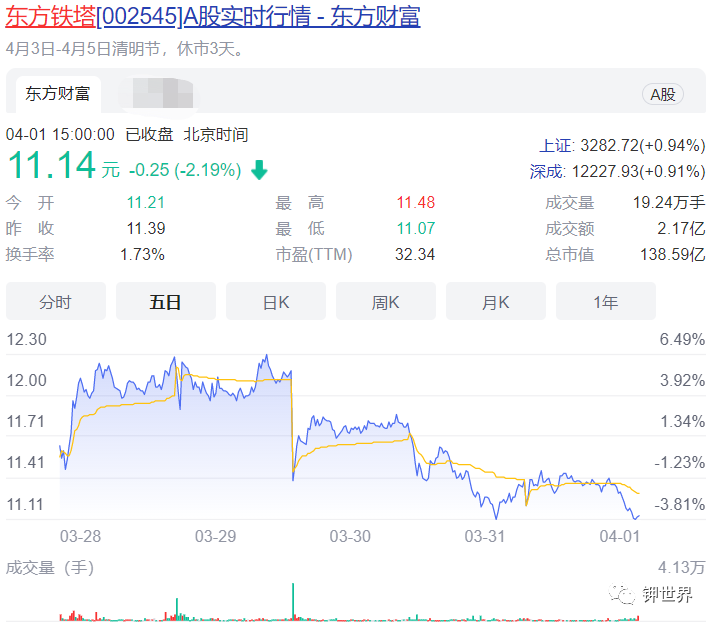715x625 pixels.
Task: Click the -3.81% percent axis label
Action: pyautogui.click(x=679, y=505)
